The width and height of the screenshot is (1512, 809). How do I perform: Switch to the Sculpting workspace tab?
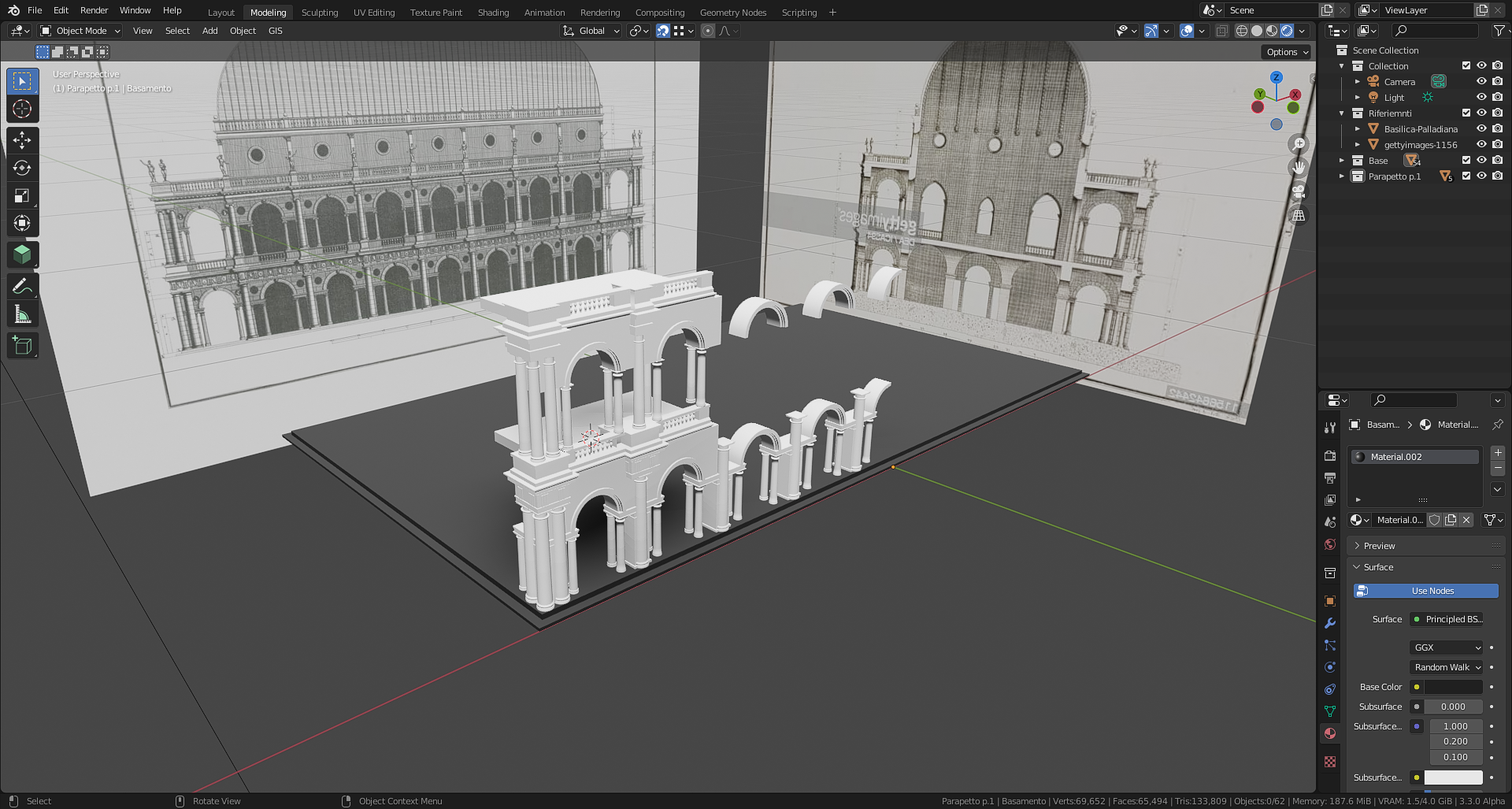pyautogui.click(x=320, y=13)
